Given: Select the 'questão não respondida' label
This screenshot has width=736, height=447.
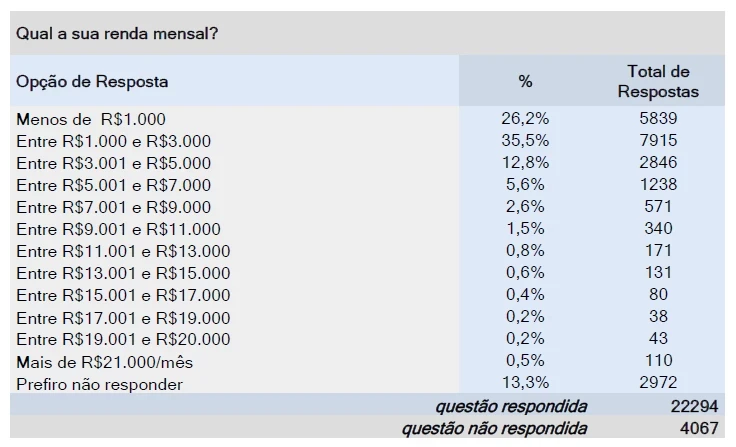Looking at the screenshot, I should [x=494, y=429].
